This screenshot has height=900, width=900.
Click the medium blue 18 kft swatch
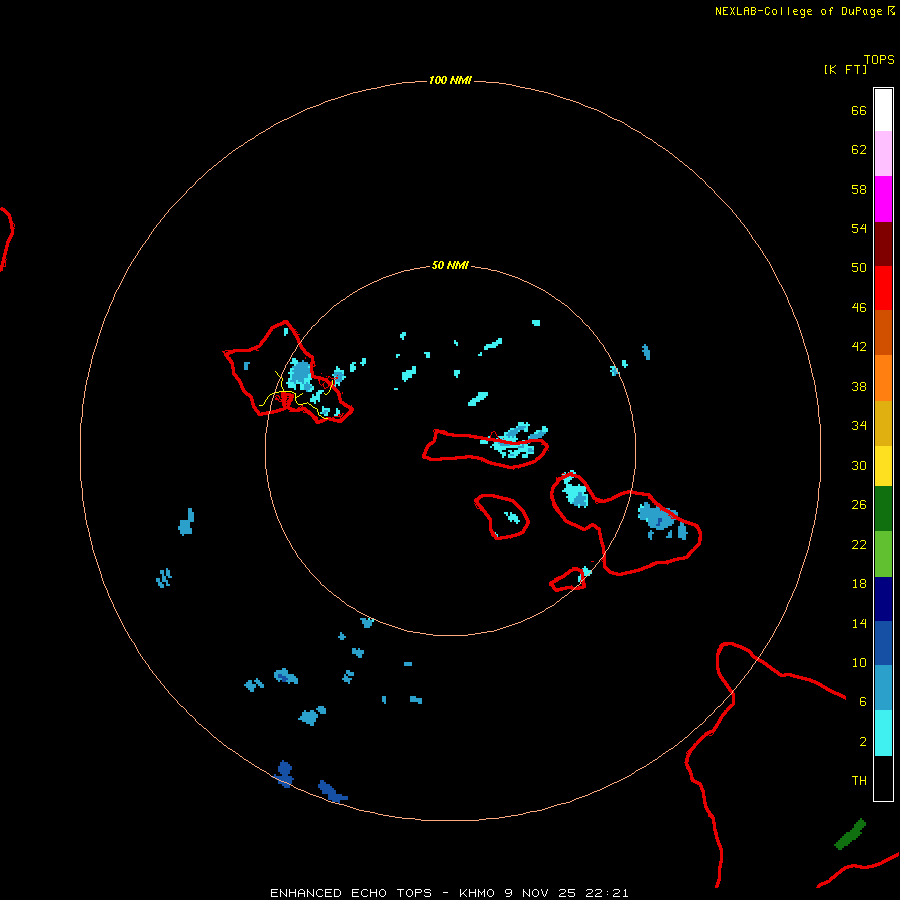tap(883, 643)
